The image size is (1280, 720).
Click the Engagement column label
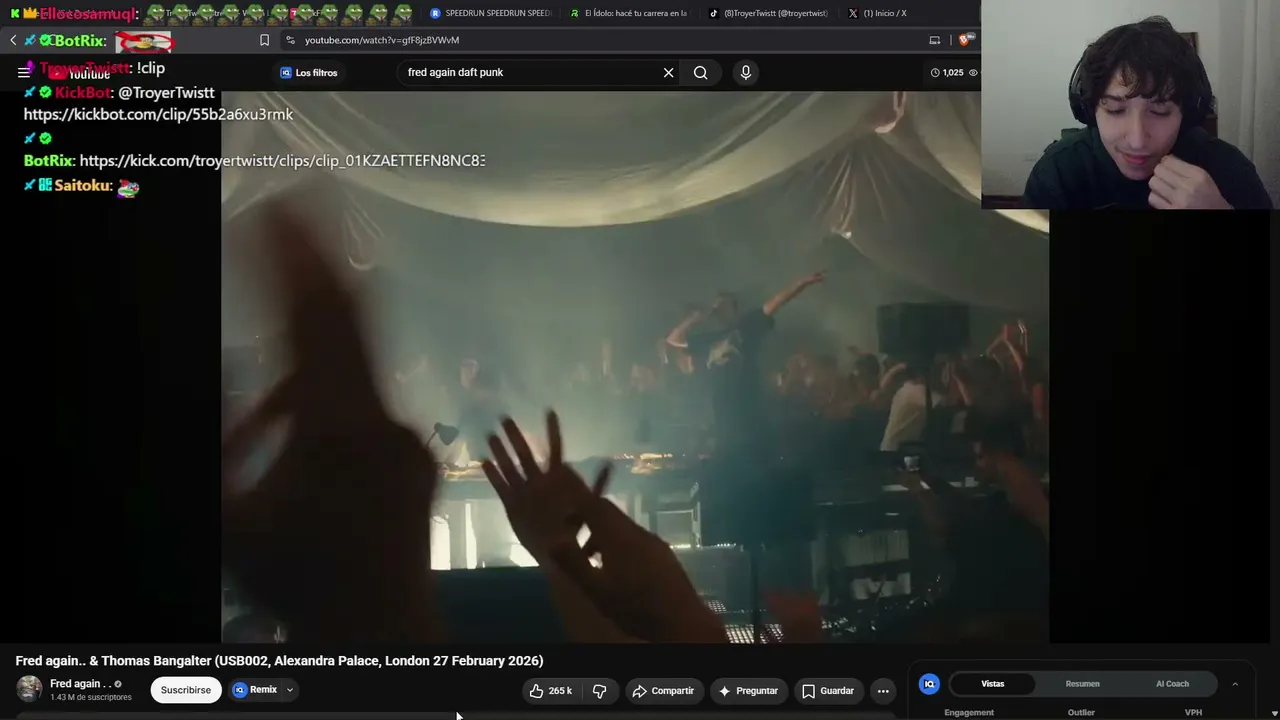pyautogui.click(x=969, y=712)
